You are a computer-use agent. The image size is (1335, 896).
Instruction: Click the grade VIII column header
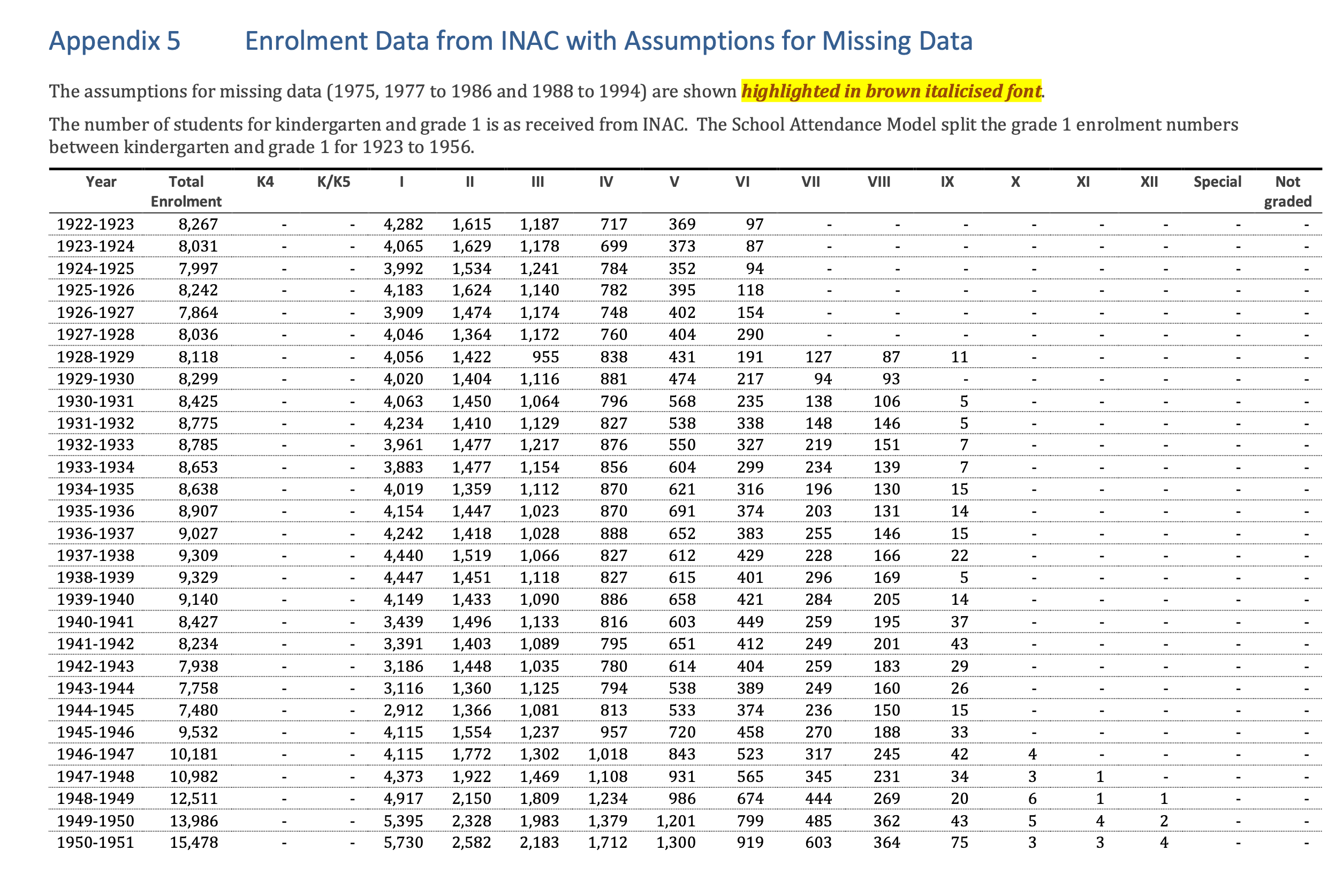(x=879, y=181)
